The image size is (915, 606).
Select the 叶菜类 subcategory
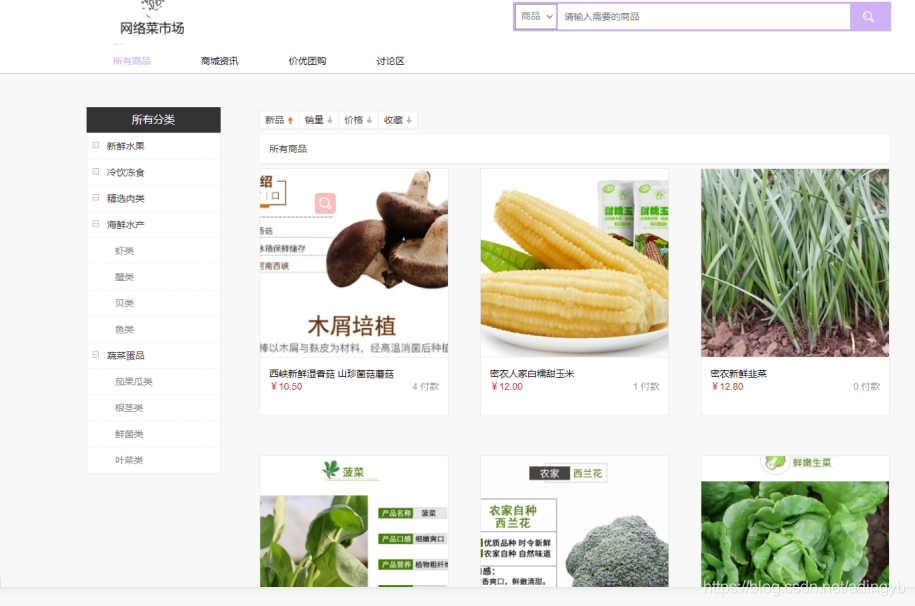[129, 460]
